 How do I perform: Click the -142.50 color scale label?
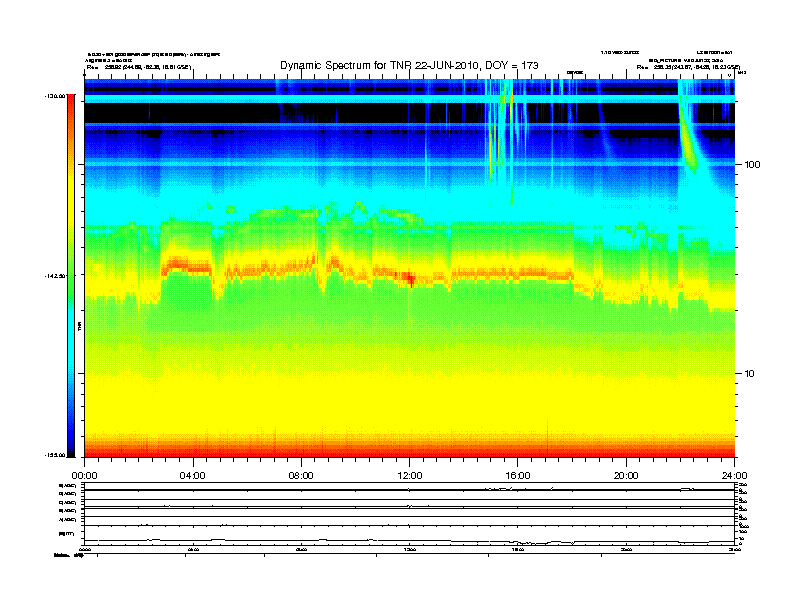pyautogui.click(x=55, y=276)
